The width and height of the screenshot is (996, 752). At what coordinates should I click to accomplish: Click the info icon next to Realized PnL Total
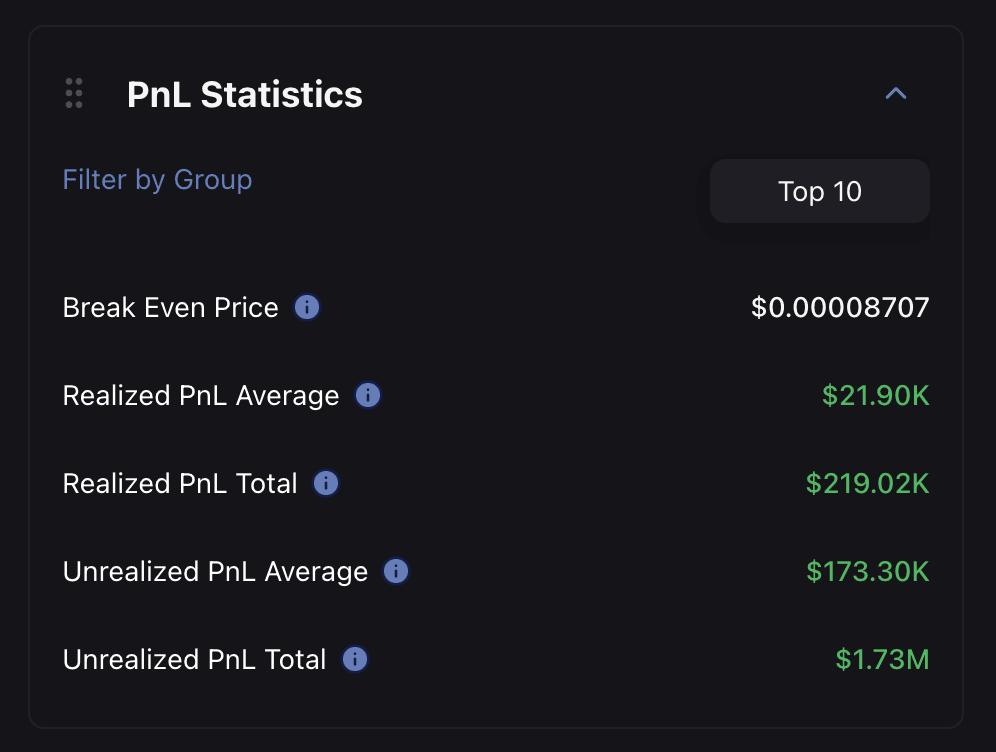point(324,484)
